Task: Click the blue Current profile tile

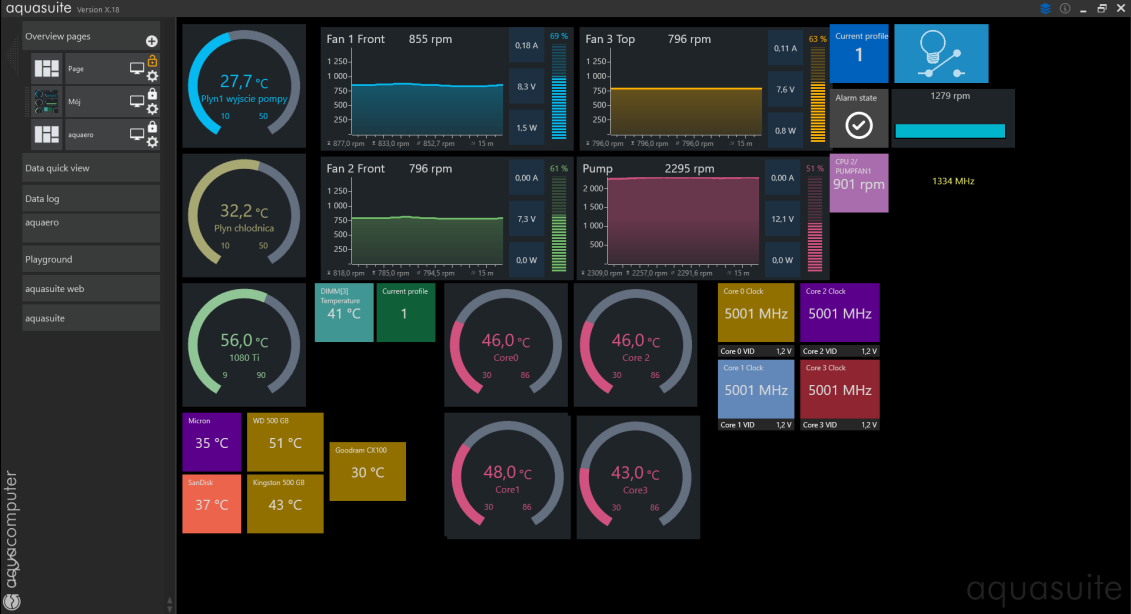Action: 859,53
